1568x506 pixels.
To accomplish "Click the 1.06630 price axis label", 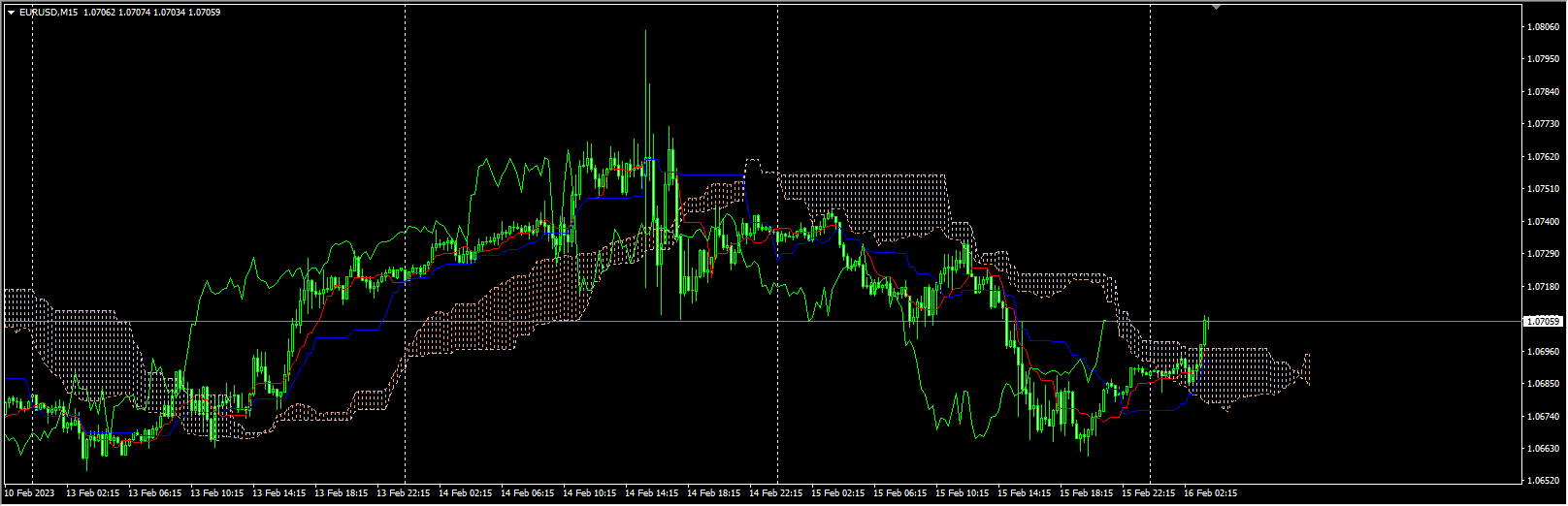I will 1543,449.
